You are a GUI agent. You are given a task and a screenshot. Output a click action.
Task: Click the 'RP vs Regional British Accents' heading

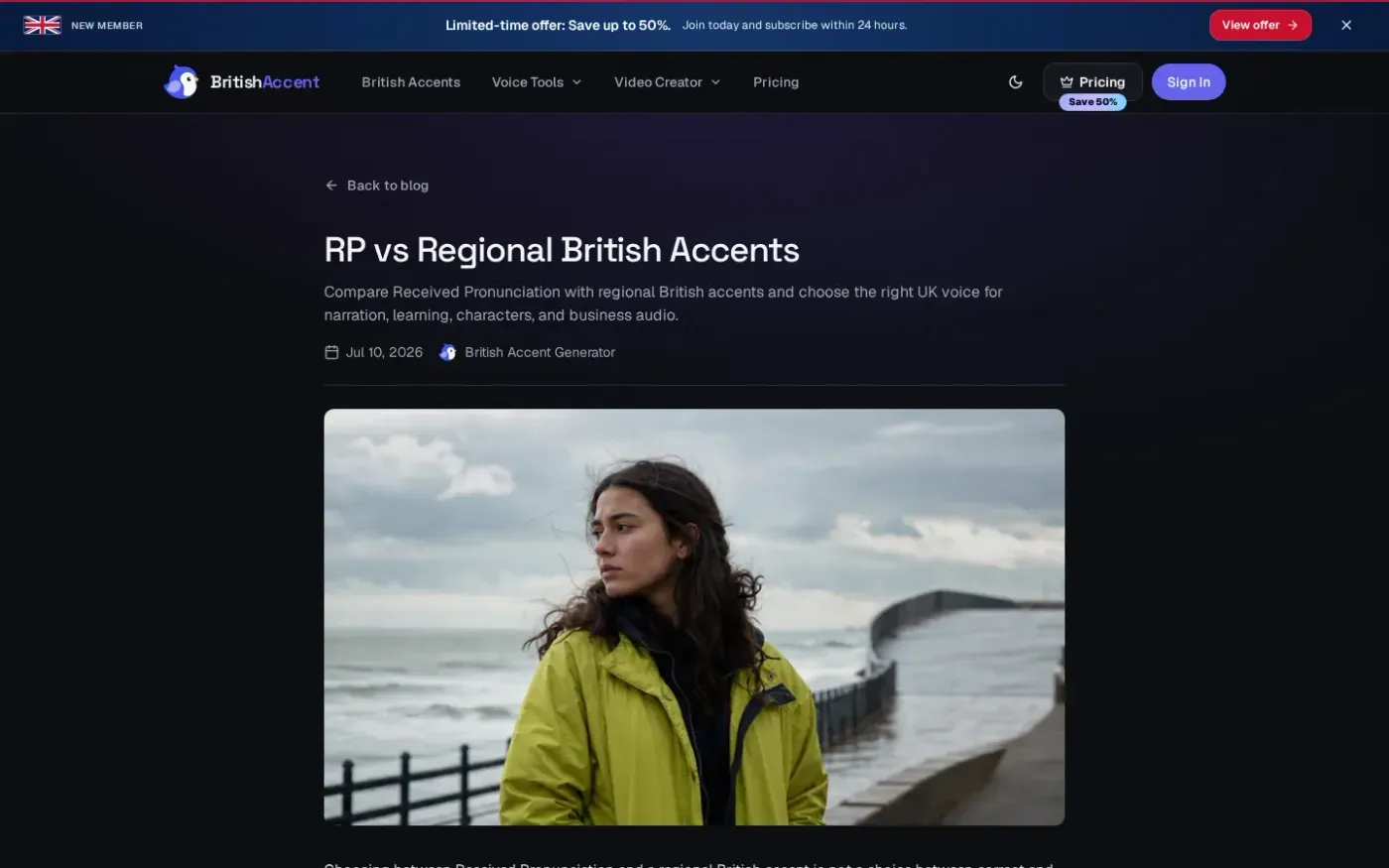point(562,250)
